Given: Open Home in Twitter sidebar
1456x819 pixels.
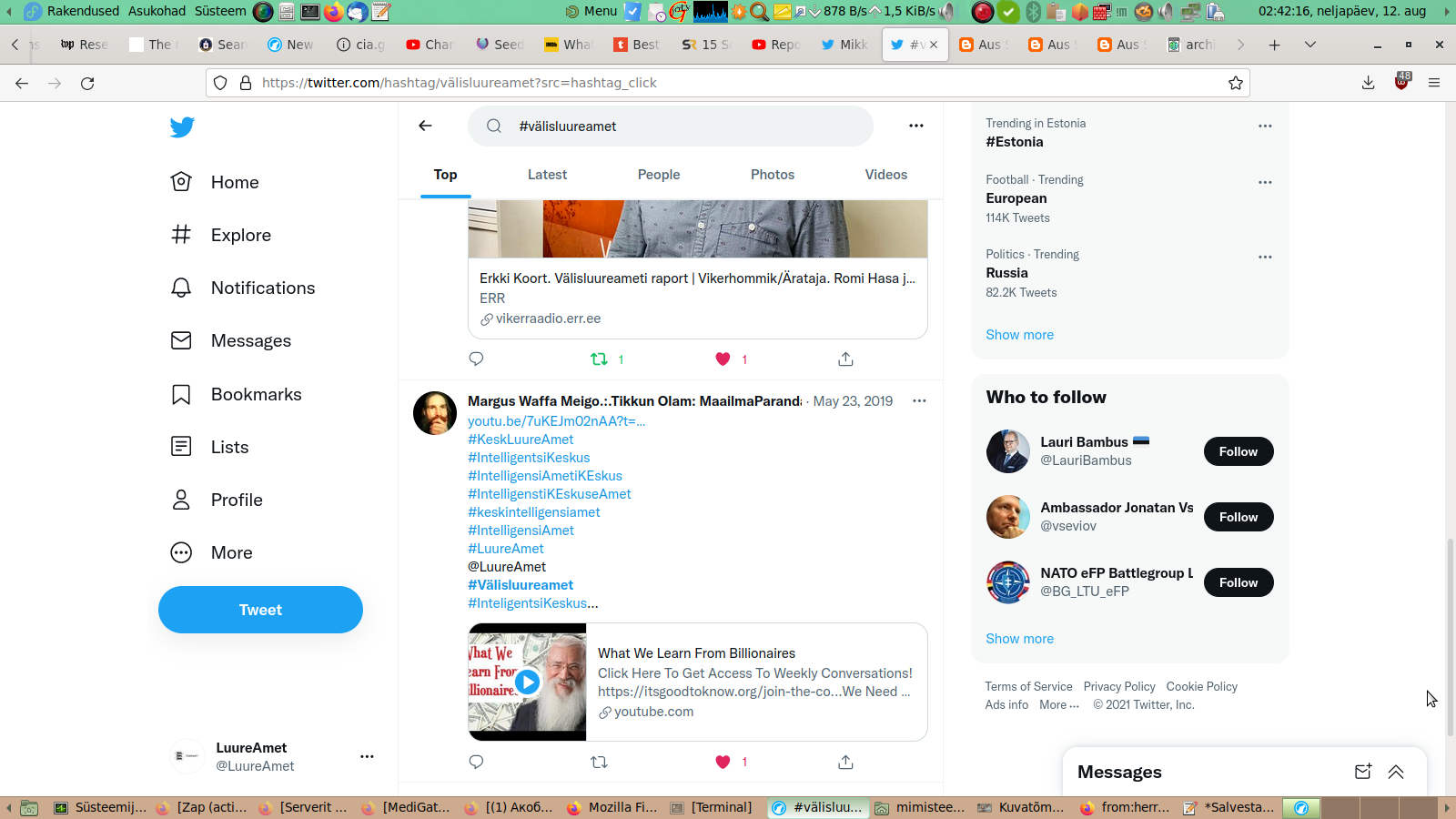Looking at the screenshot, I should click(216, 182).
